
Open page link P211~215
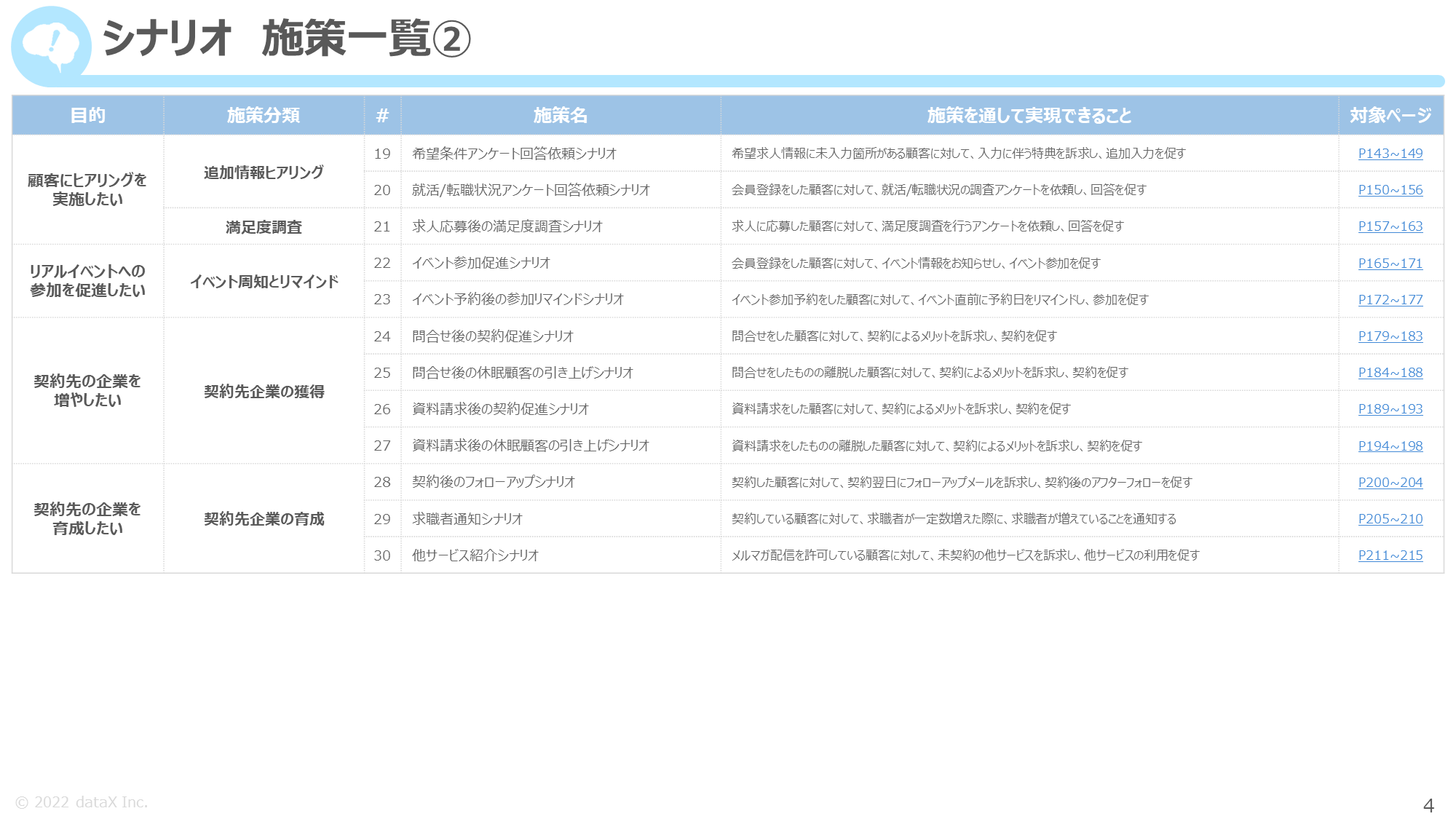click(x=1390, y=555)
